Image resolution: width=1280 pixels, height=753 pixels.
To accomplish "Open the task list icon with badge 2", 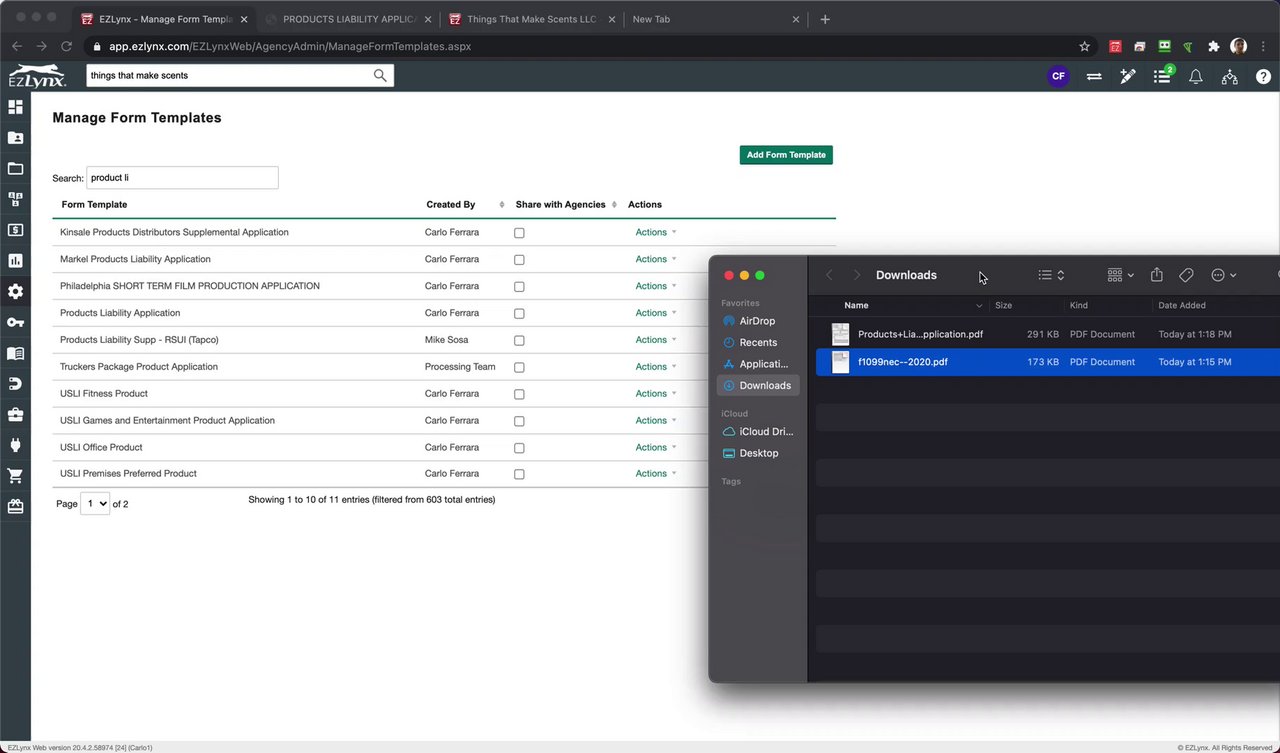I will 1162,76.
